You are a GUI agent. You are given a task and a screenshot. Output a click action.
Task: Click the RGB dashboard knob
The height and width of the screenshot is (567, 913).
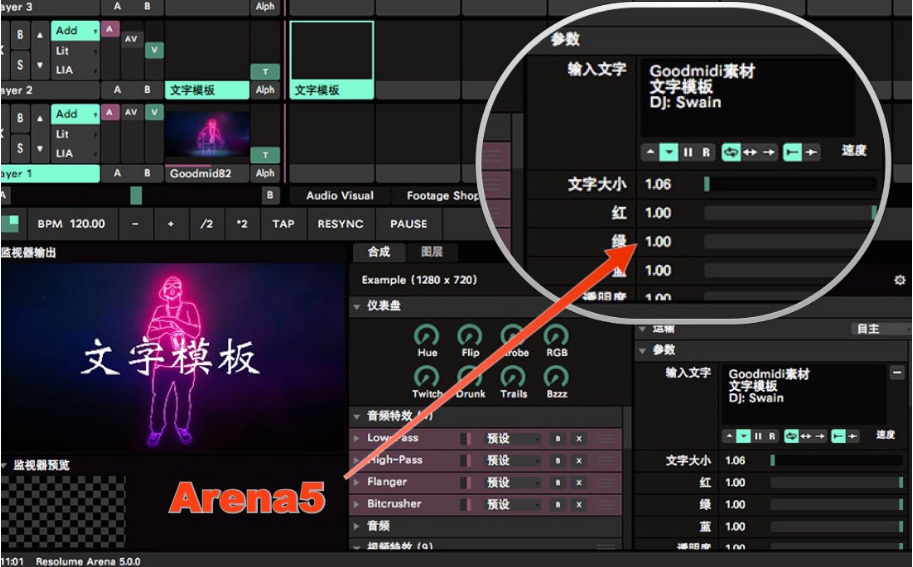click(557, 336)
